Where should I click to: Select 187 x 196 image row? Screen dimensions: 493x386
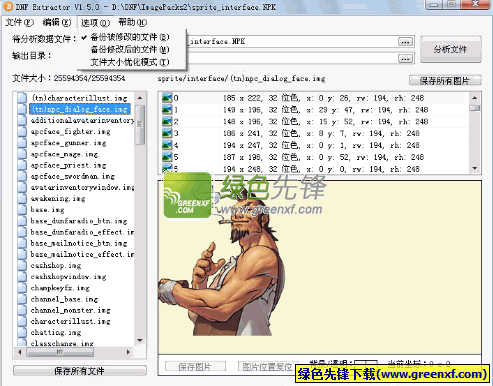[313, 157]
